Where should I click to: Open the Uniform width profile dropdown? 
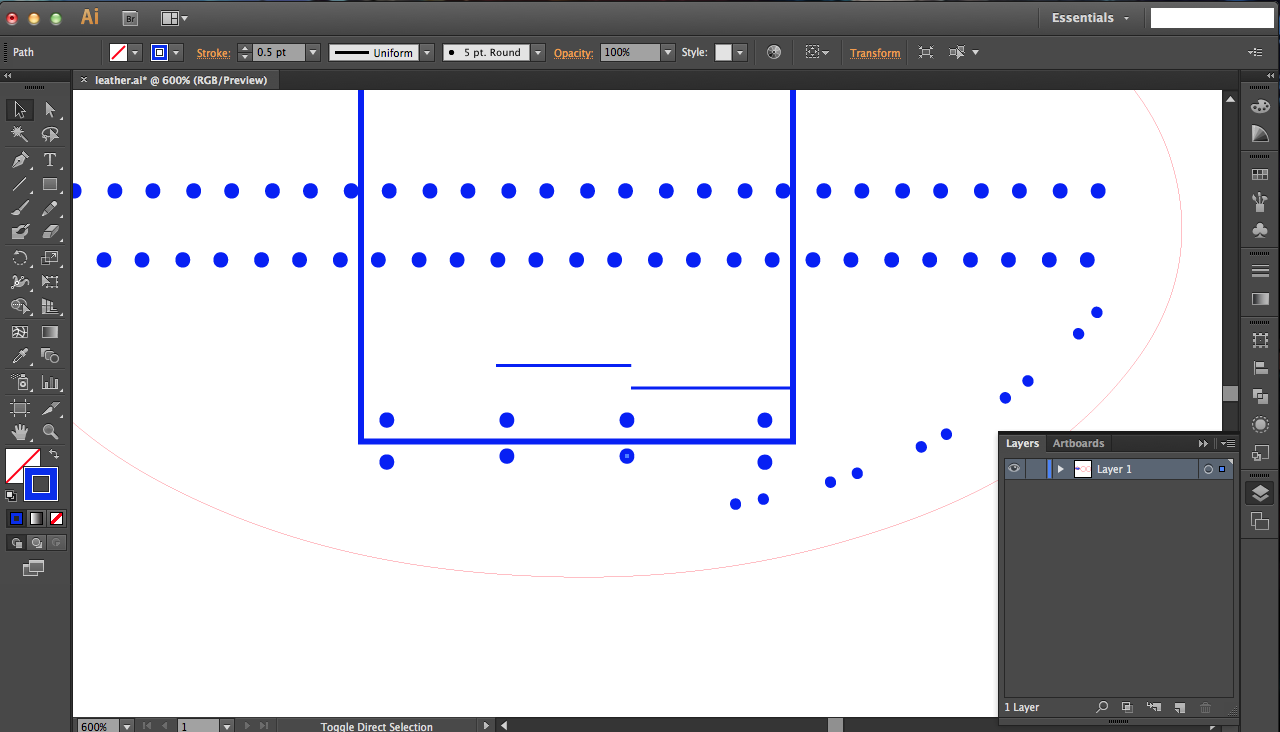427,53
